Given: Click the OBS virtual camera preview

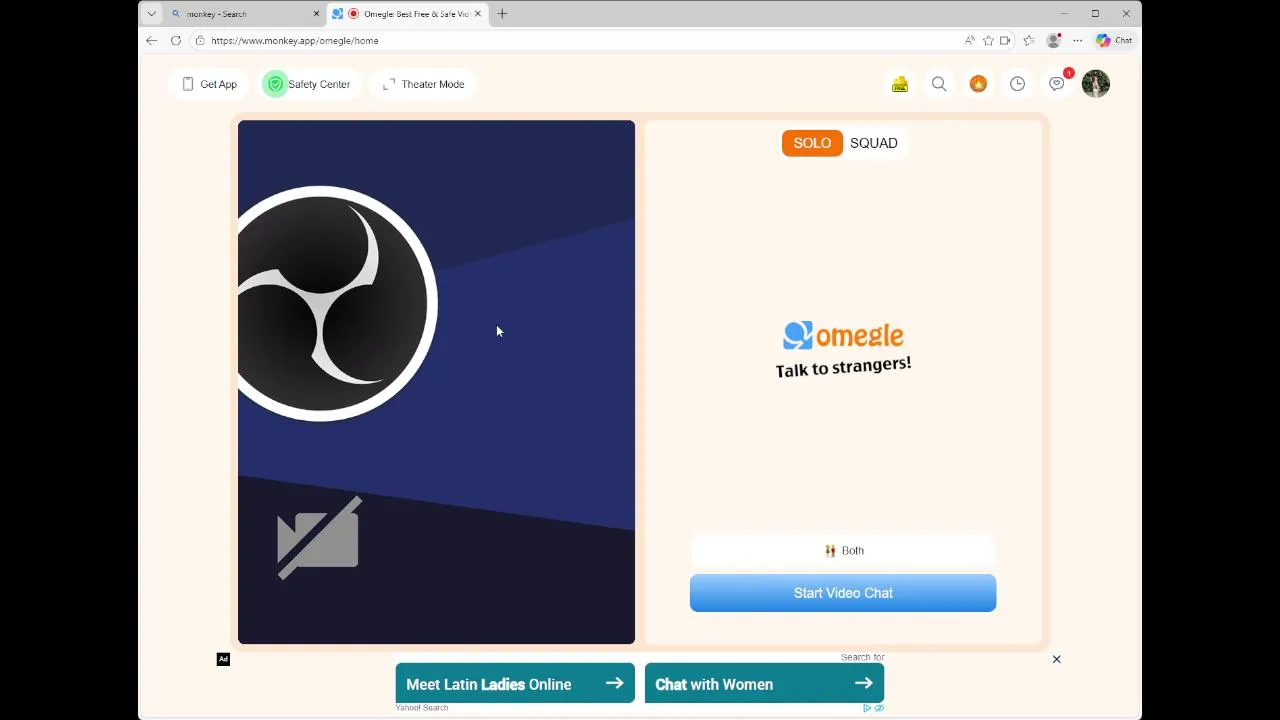Looking at the screenshot, I should pyautogui.click(x=436, y=382).
